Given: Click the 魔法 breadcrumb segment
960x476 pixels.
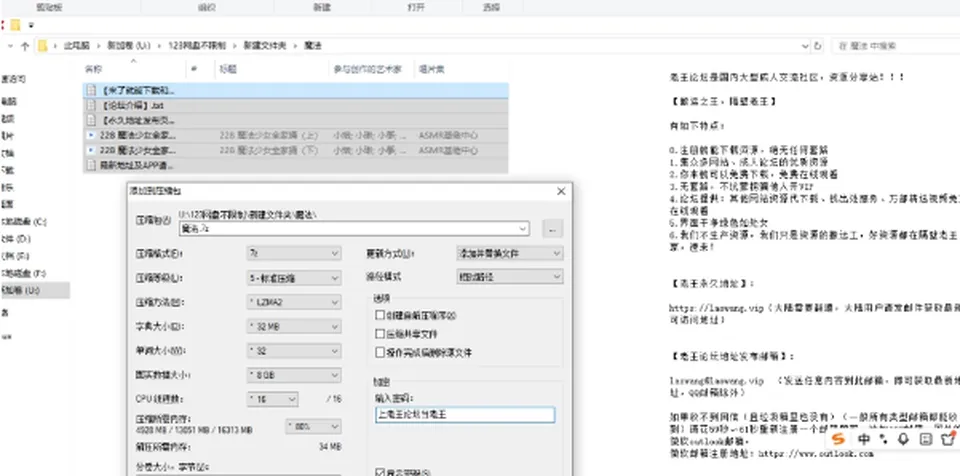Looking at the screenshot, I should (x=313, y=46).
